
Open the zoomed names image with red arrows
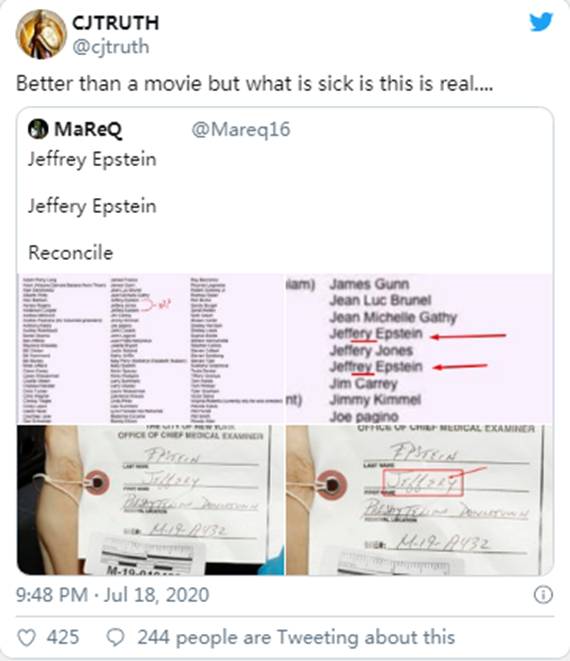pos(419,349)
